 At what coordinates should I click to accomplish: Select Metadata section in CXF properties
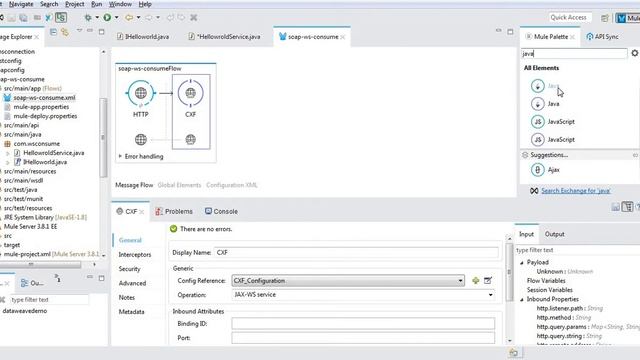(131, 312)
